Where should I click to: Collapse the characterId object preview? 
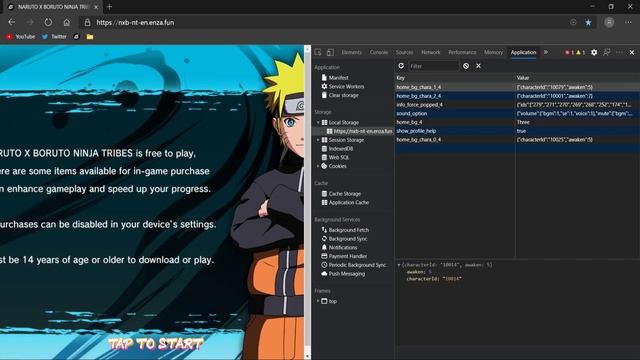[x=399, y=265]
